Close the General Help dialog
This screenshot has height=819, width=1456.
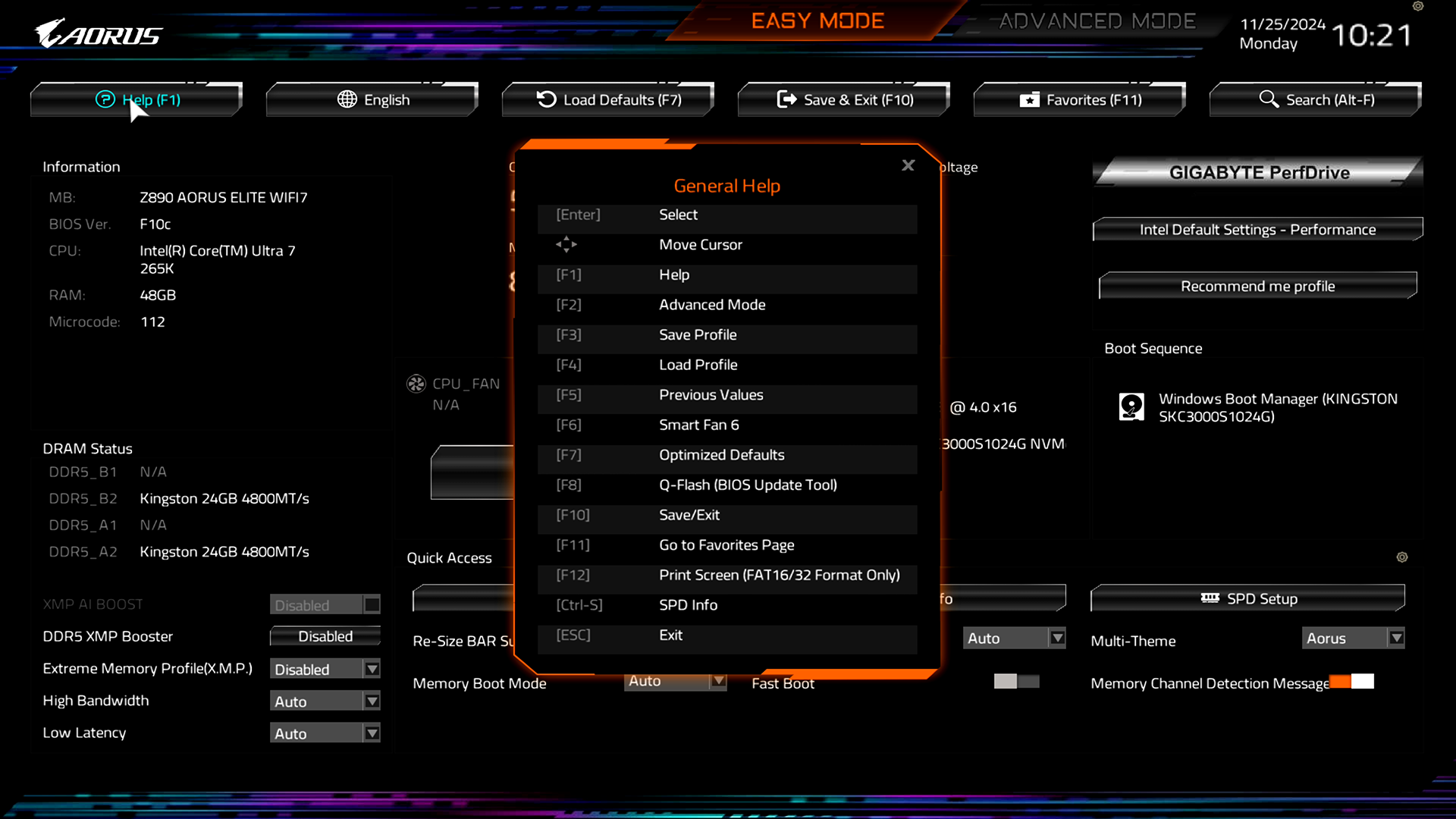click(908, 165)
